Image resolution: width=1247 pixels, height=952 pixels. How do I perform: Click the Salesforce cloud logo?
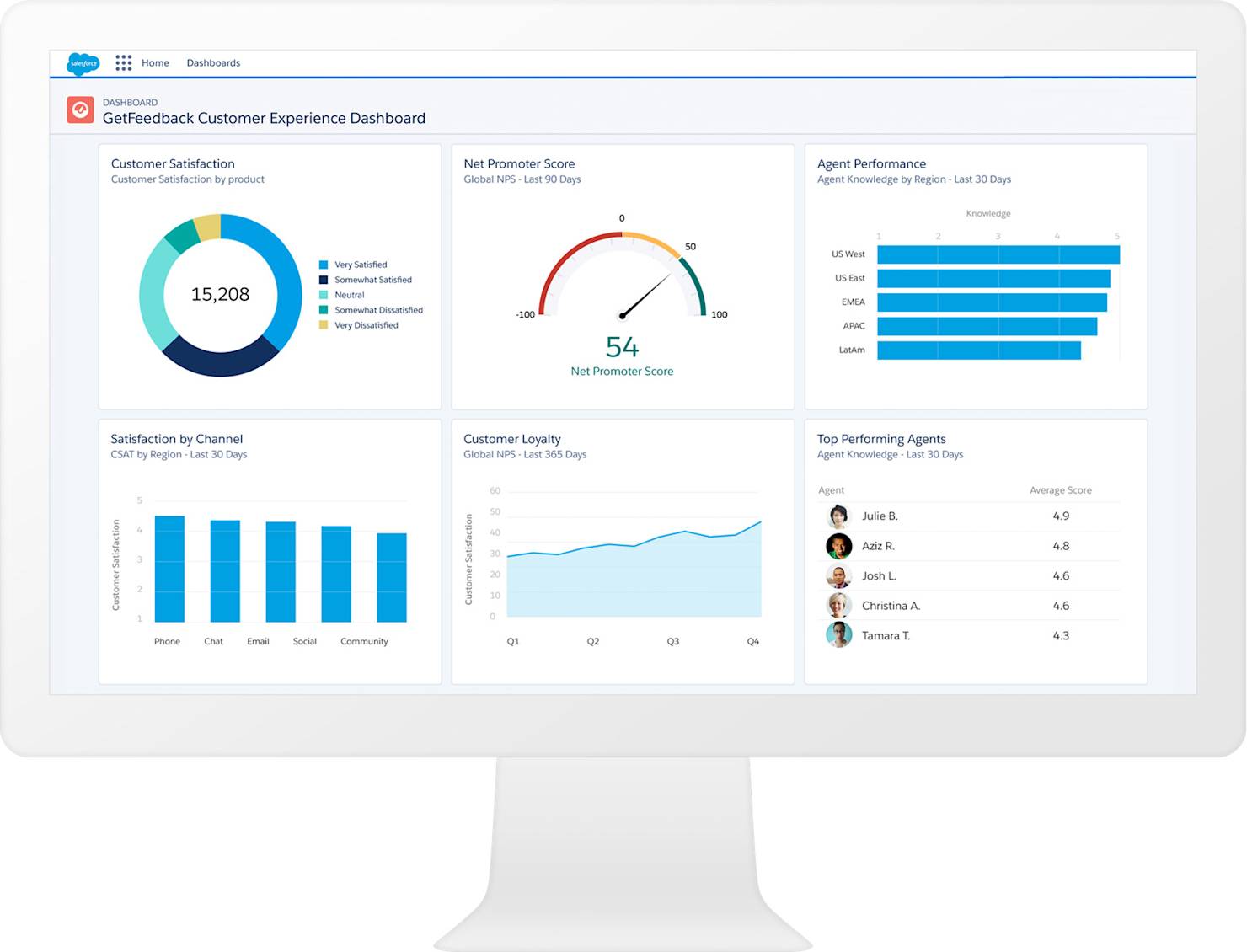83,63
